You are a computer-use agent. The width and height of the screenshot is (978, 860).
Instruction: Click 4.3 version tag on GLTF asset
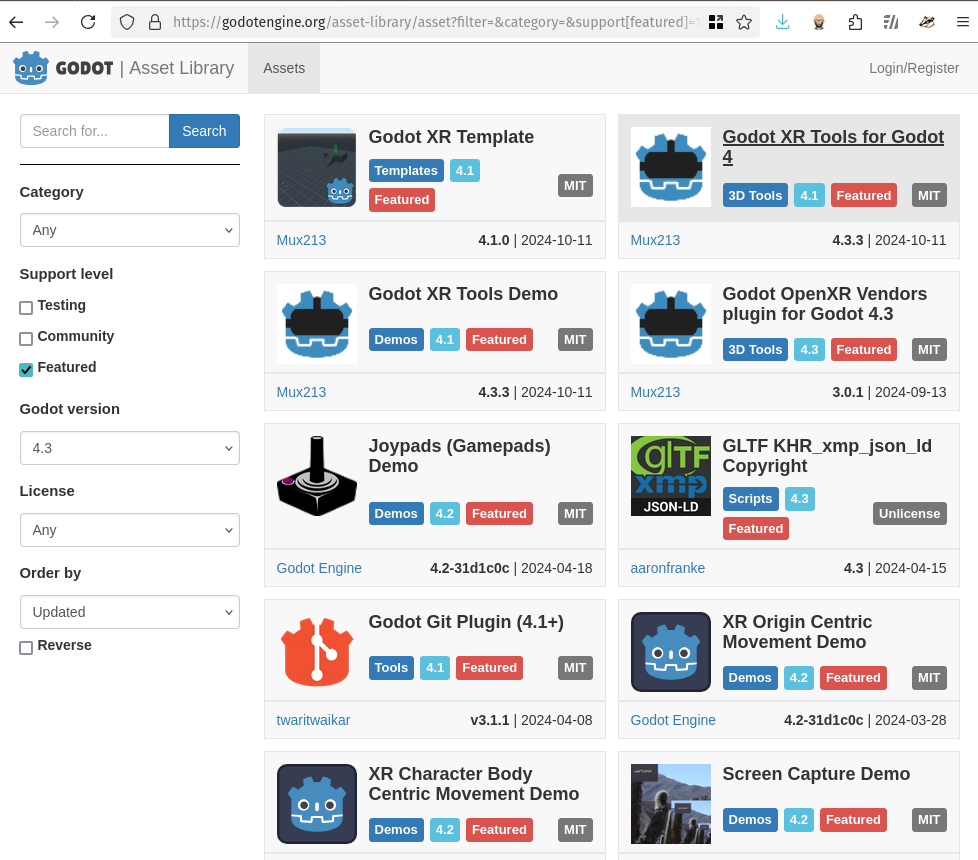(x=800, y=498)
